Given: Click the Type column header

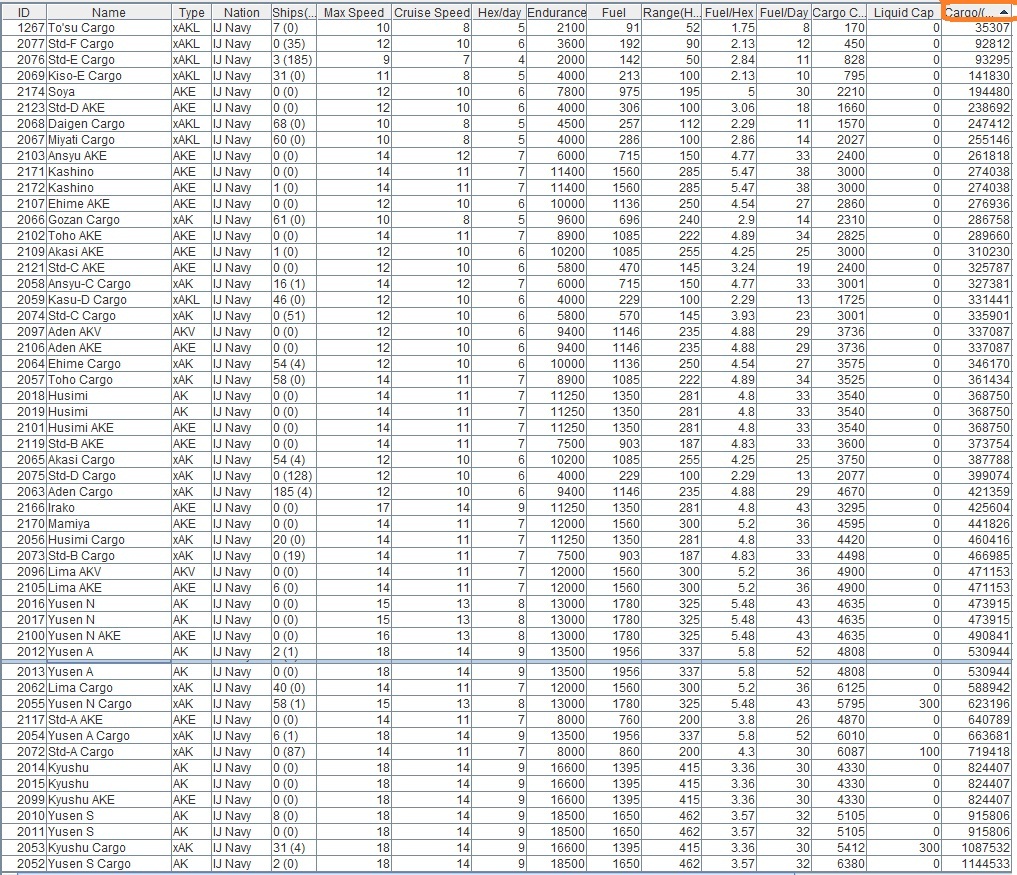Looking at the screenshot, I should pyautogui.click(x=191, y=12).
